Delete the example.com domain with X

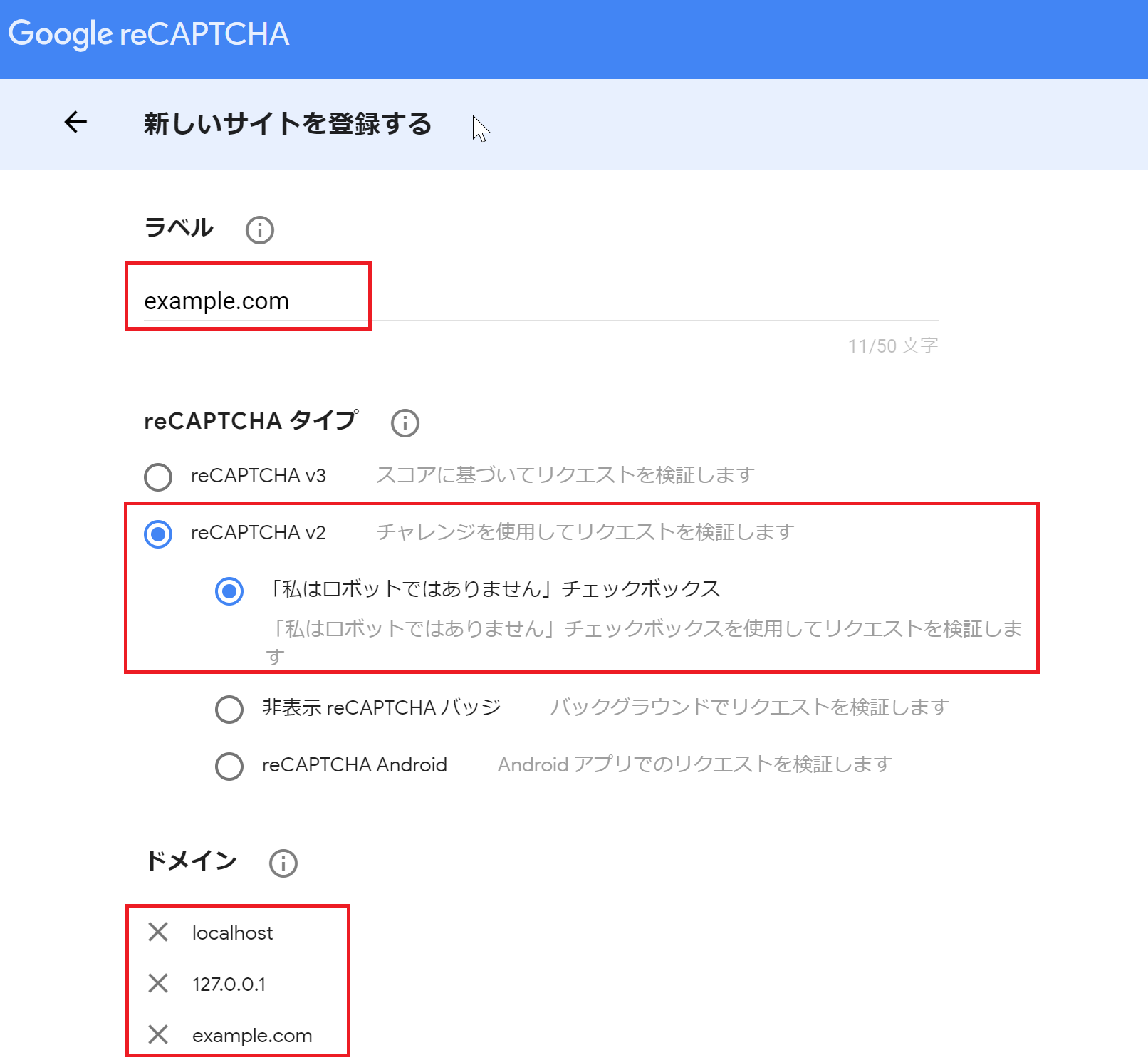158,1034
